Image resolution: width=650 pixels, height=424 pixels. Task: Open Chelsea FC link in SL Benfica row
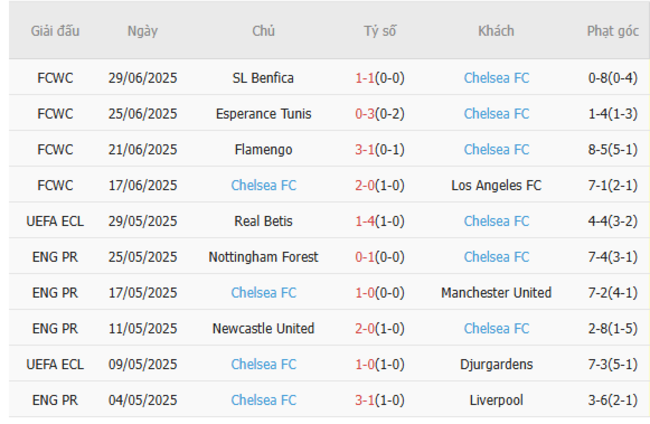pos(497,78)
